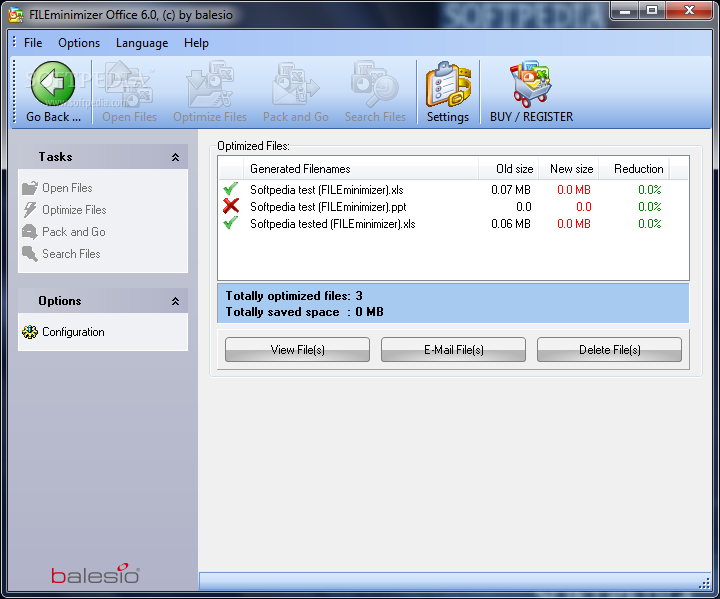Click the Search Files magnifier icon in Tasks
This screenshot has width=720, height=599.
30,254
